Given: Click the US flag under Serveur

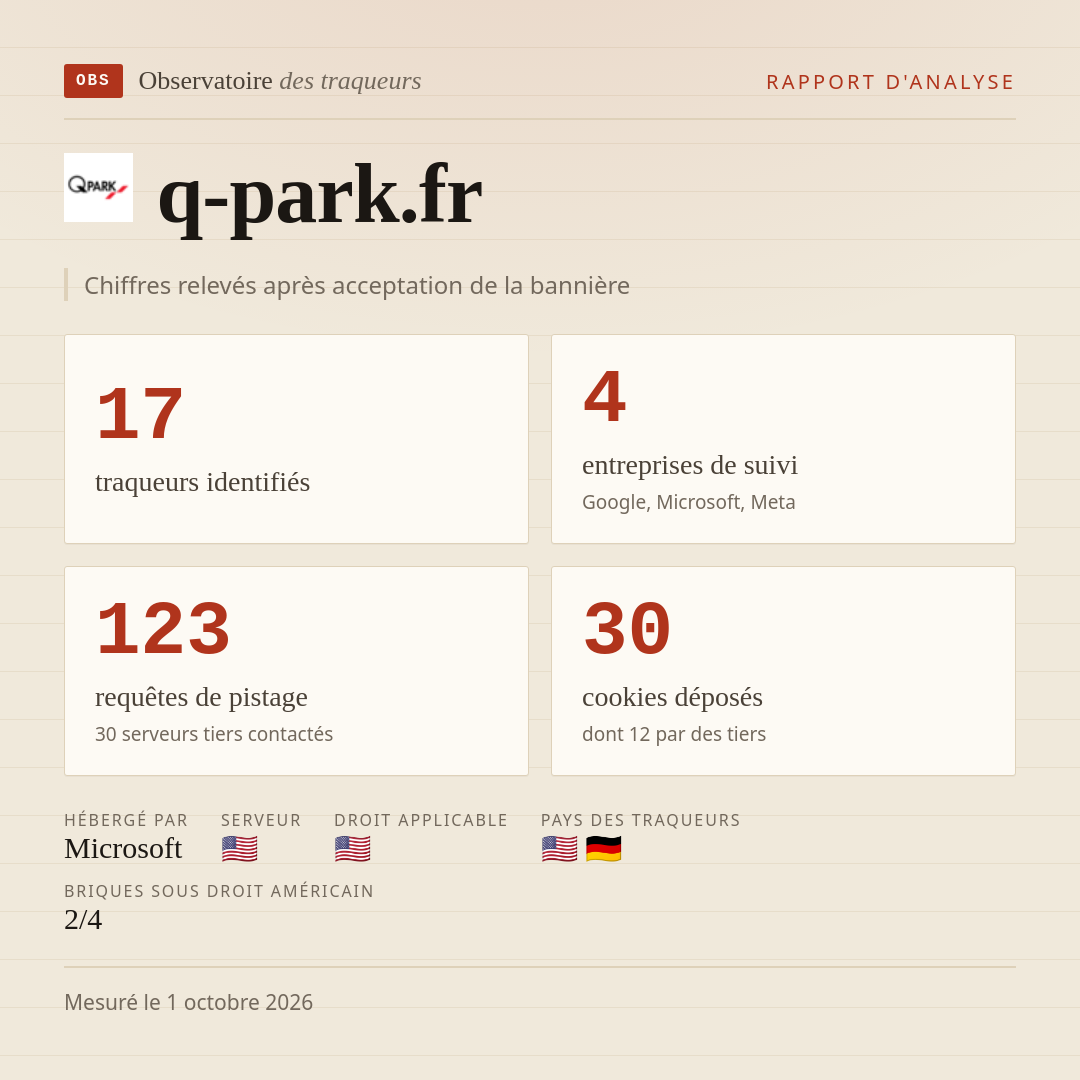Looking at the screenshot, I should click(240, 849).
